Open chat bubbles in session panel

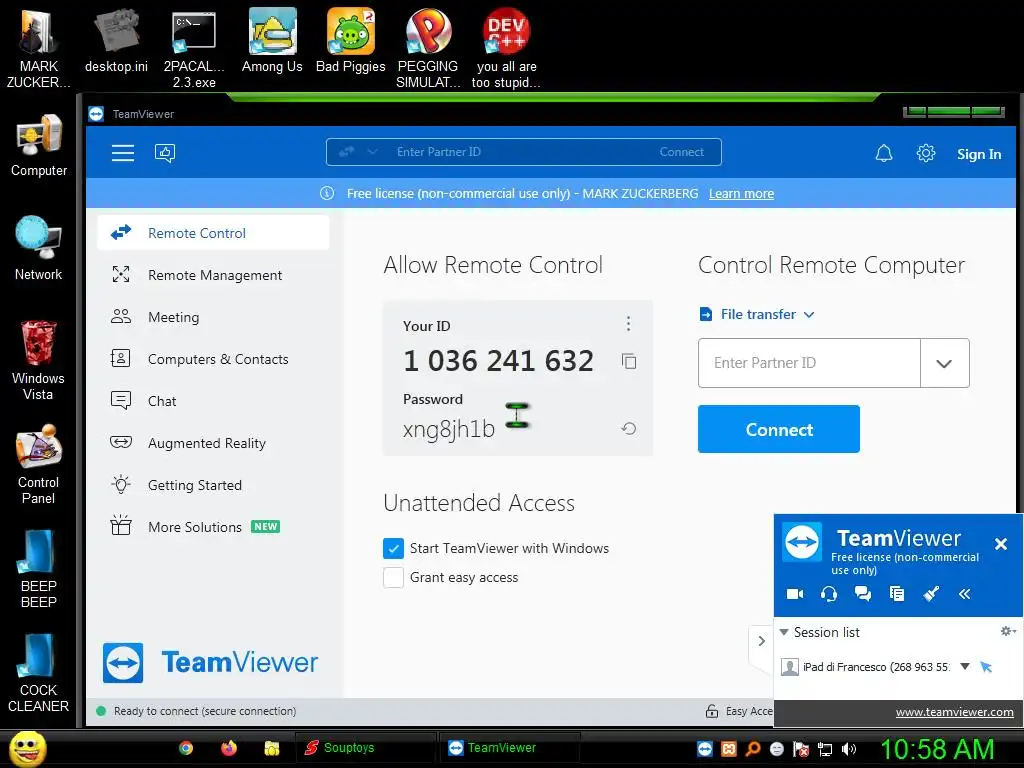[x=863, y=594]
